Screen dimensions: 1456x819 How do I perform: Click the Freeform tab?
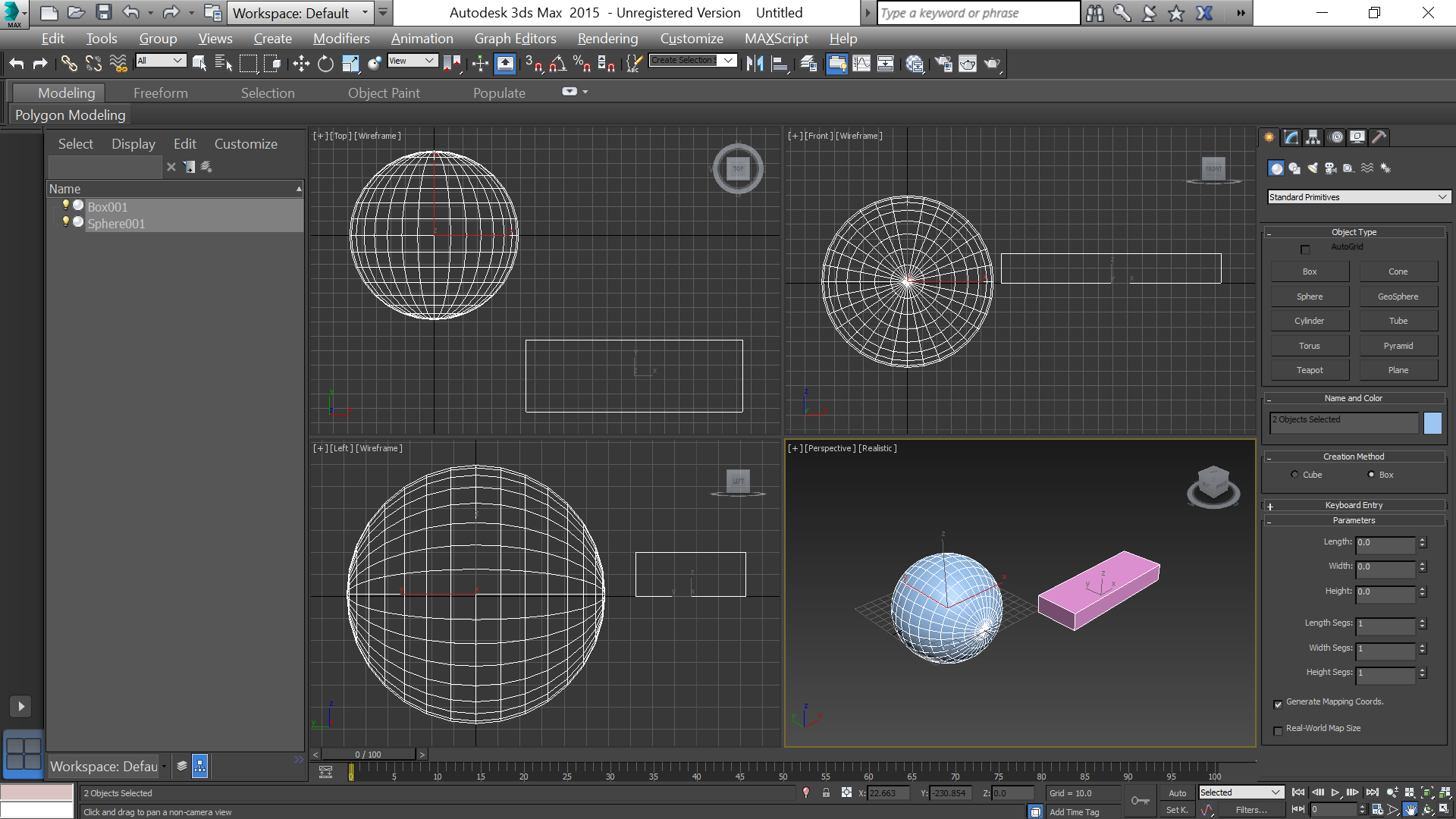tap(160, 92)
